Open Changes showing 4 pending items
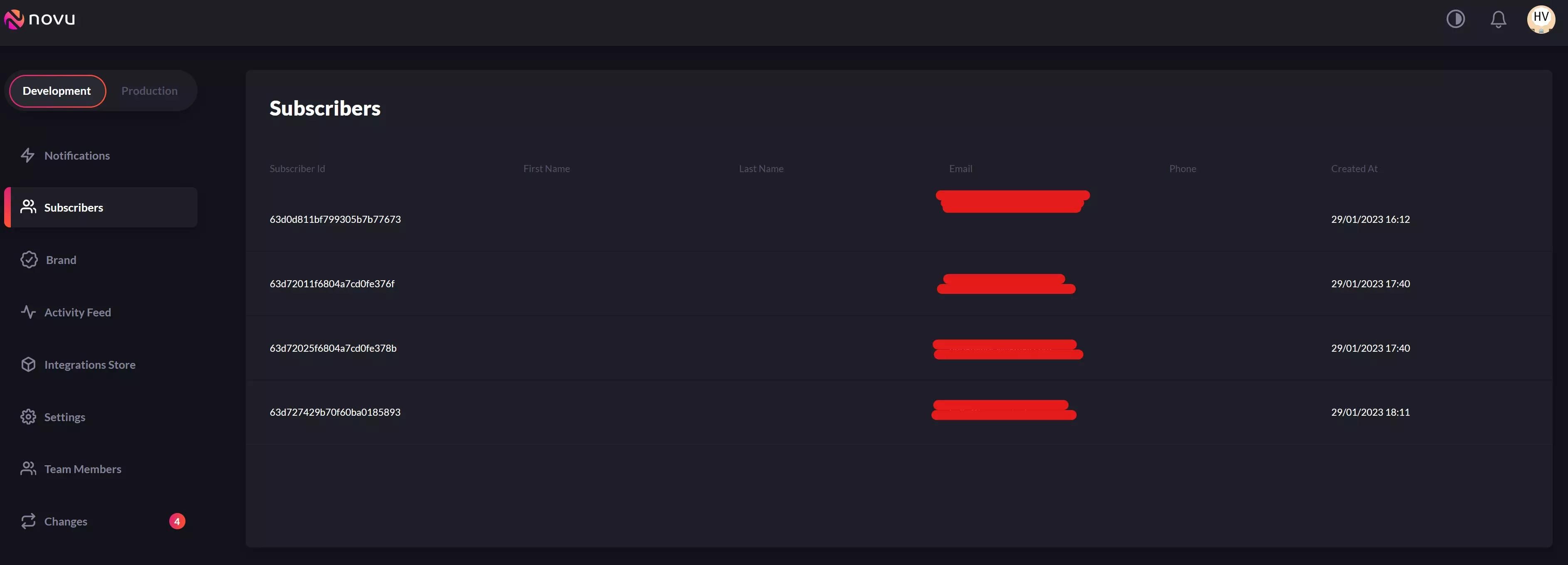This screenshot has width=1568, height=565. 65,521
